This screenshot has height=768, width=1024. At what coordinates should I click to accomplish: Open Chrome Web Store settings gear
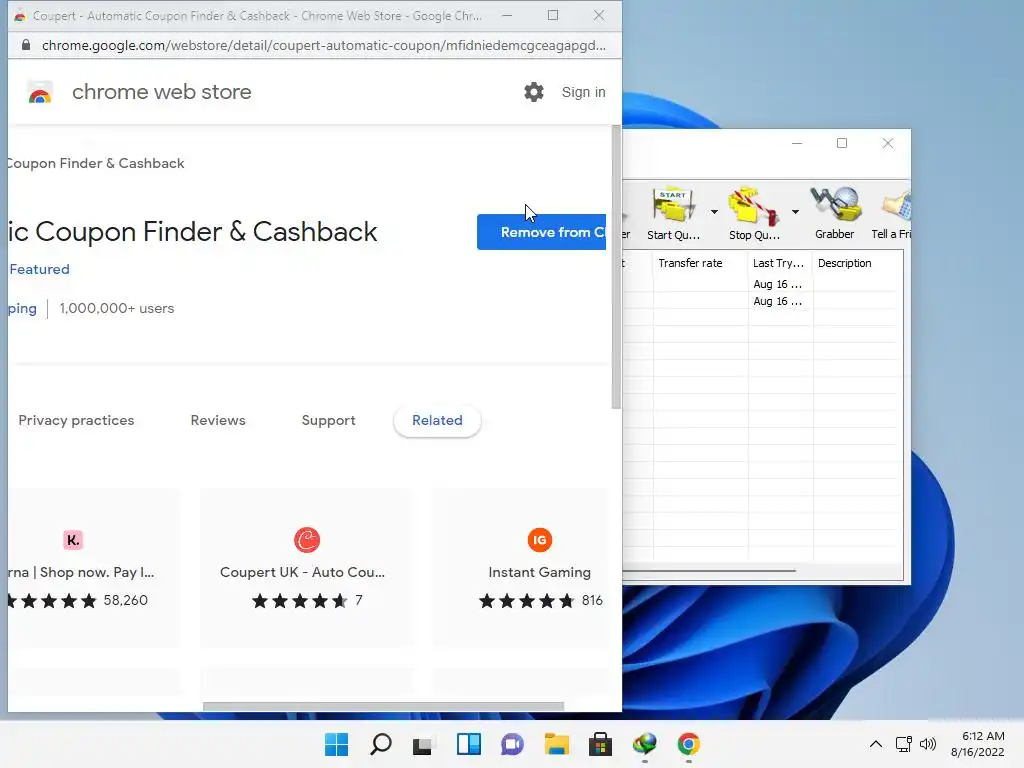[x=534, y=92]
